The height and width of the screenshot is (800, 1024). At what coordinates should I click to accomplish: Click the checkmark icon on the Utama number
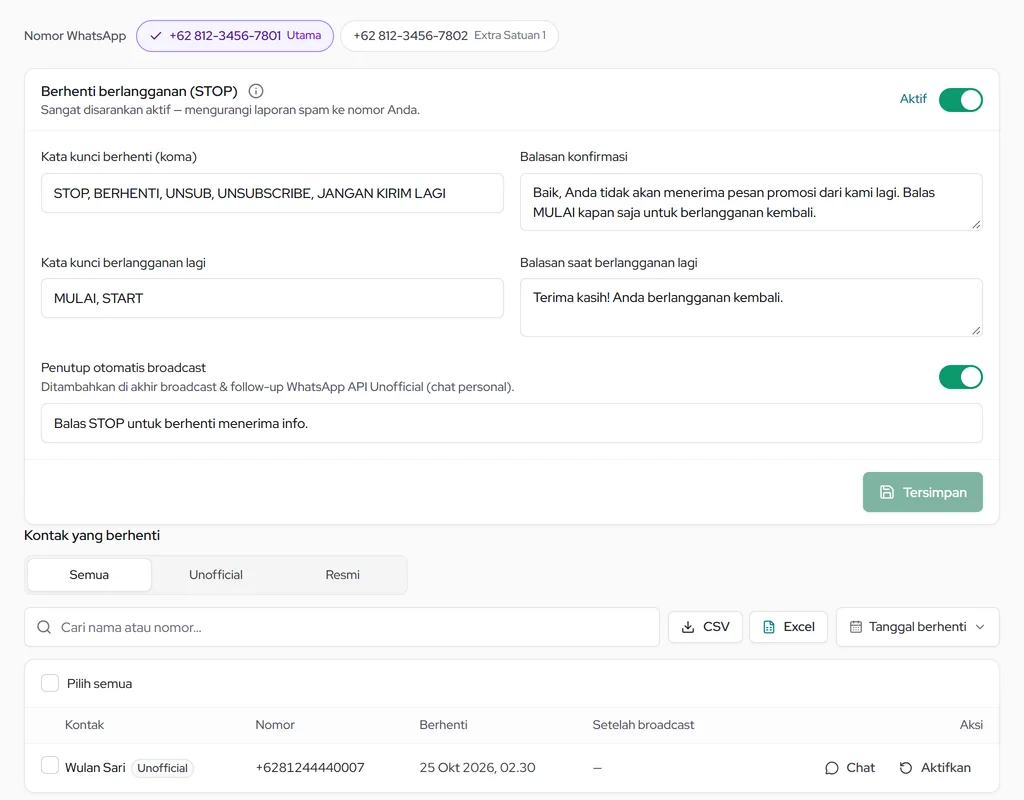coord(155,36)
